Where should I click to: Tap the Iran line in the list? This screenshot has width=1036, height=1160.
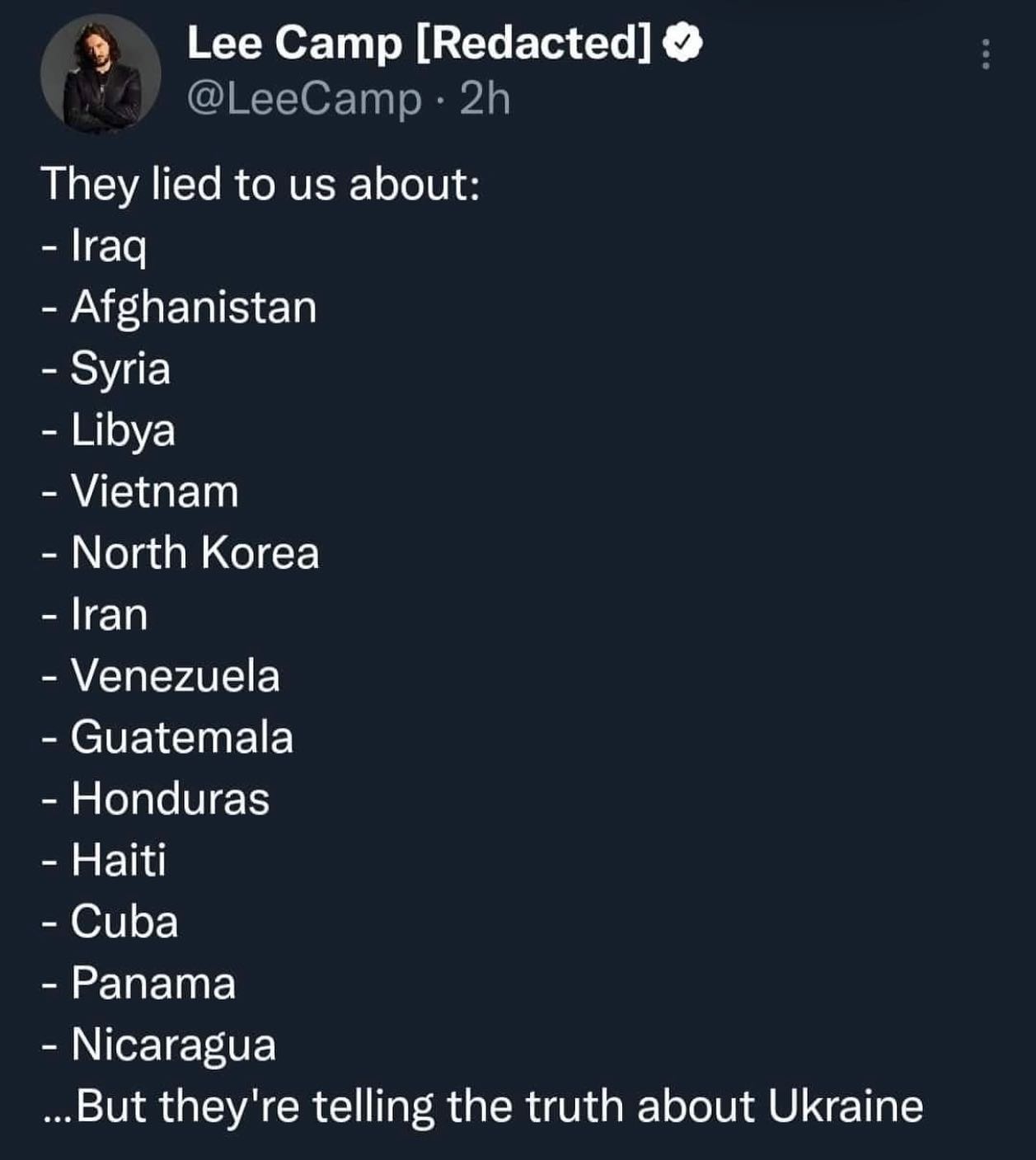pyautogui.click(x=110, y=614)
